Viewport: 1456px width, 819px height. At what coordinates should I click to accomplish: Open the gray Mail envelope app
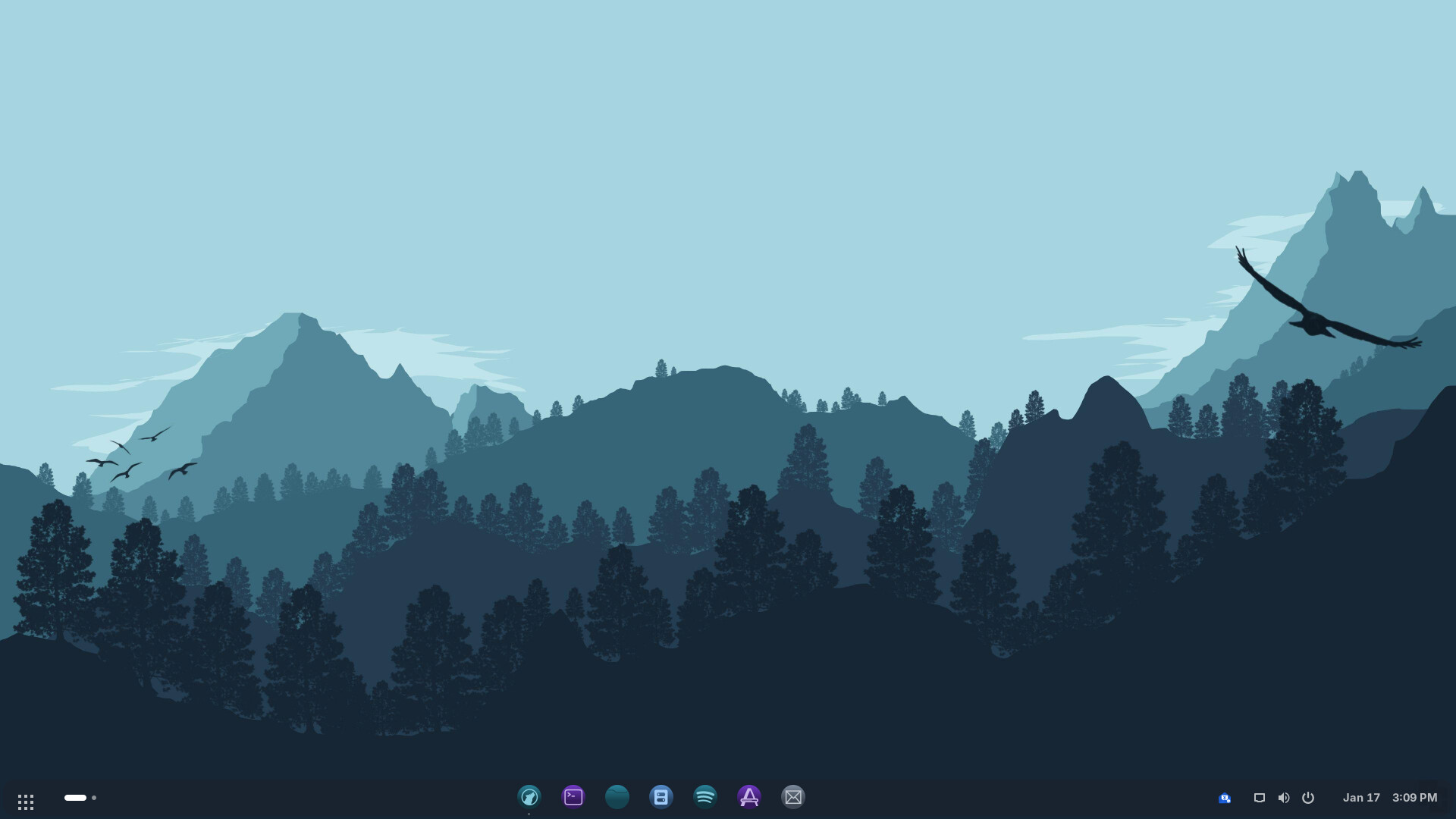[793, 796]
